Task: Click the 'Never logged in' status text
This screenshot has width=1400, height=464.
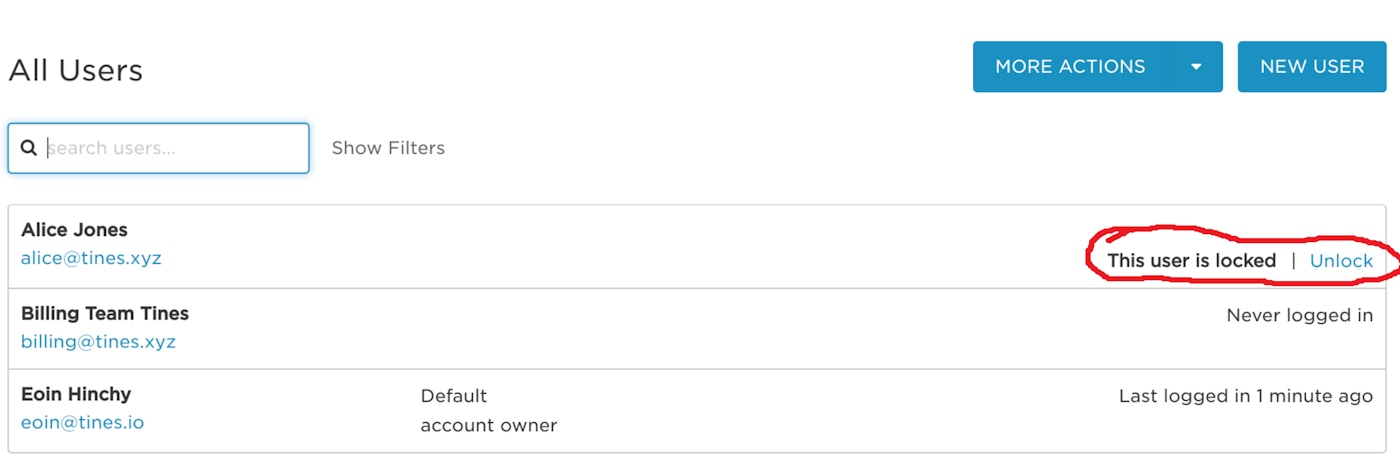Action: 1299,316
